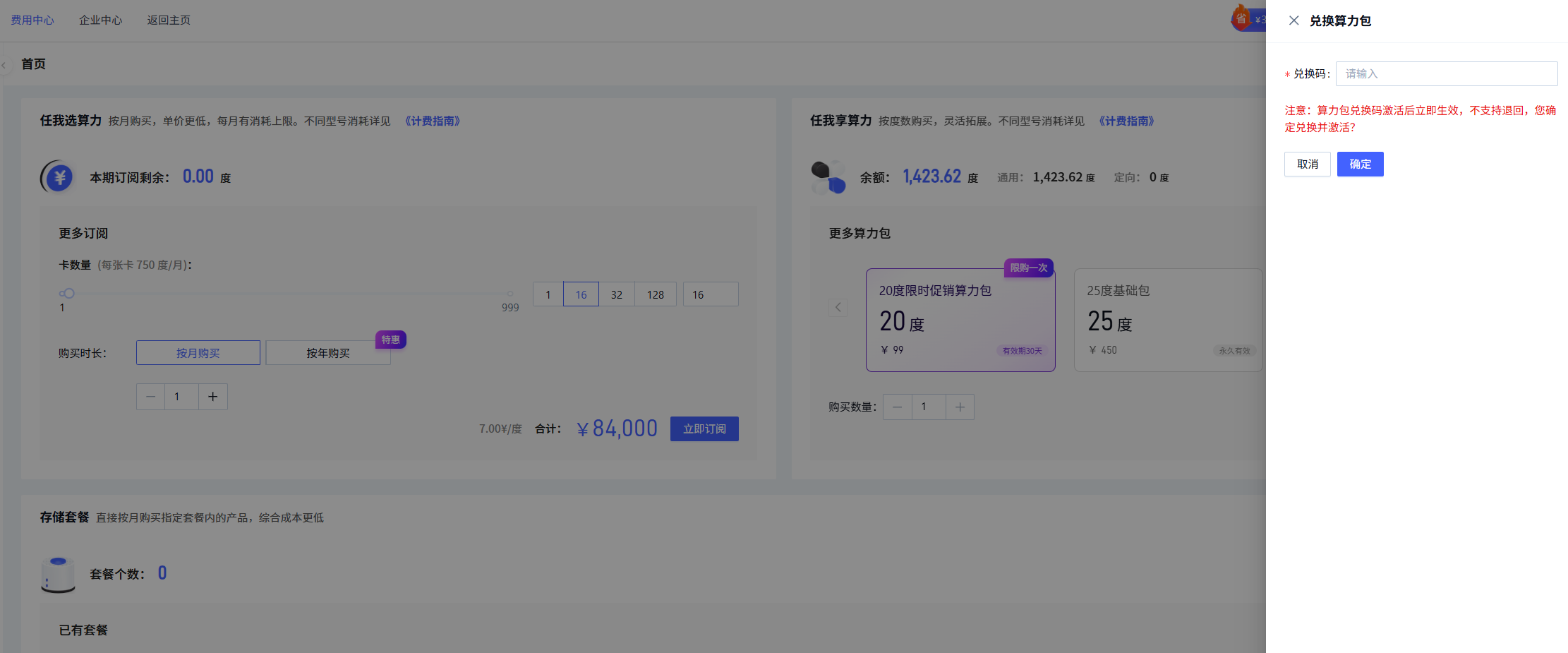Select card quantity preset 16
The image size is (1568, 653).
[x=581, y=294]
